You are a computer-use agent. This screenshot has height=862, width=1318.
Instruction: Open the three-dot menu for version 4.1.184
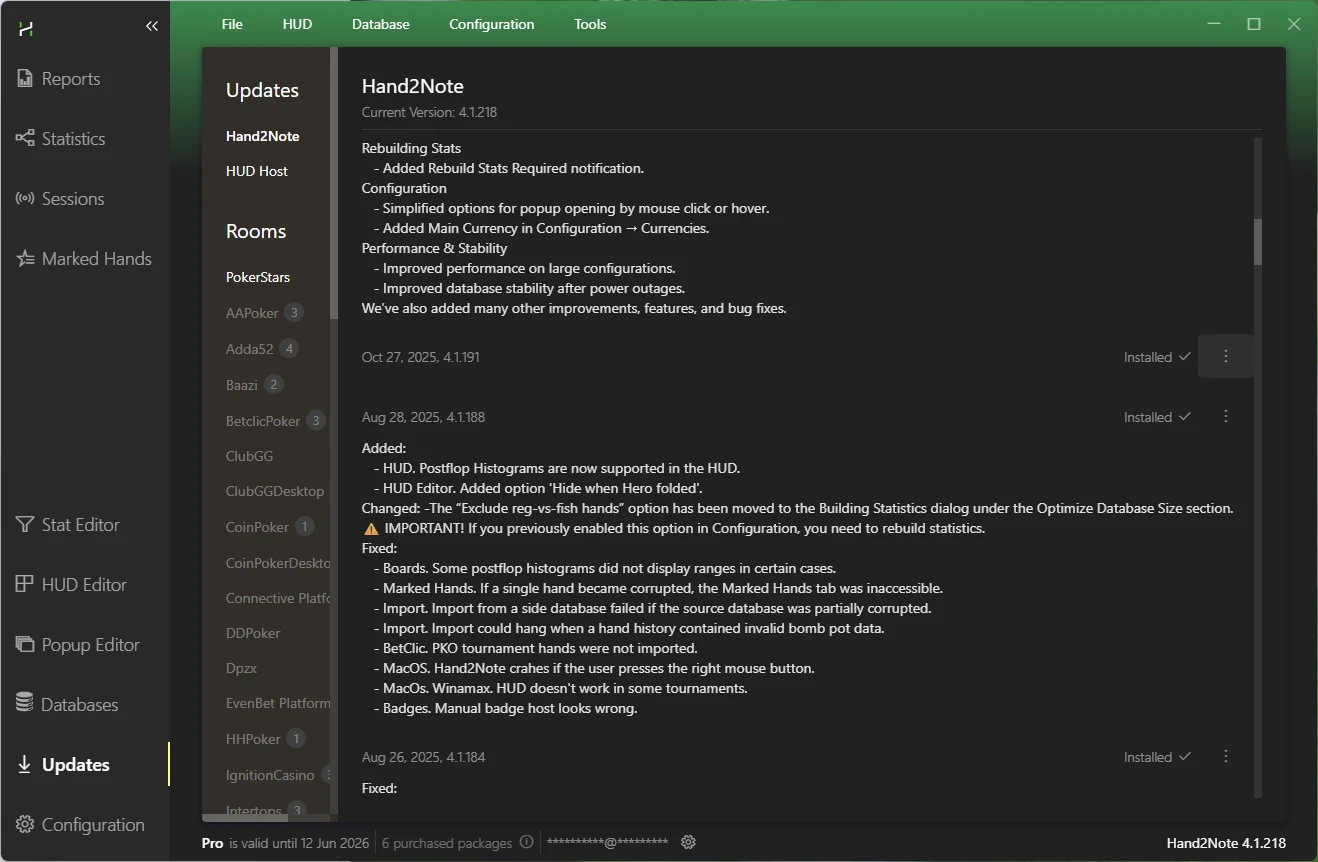(x=1226, y=757)
